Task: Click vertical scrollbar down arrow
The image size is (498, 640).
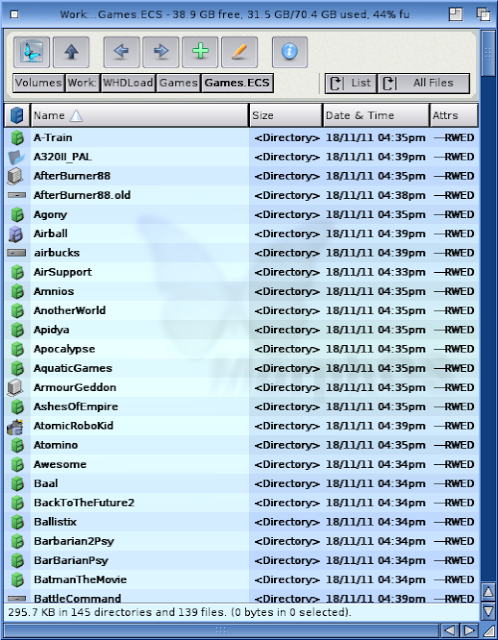Action: click(x=488, y=611)
